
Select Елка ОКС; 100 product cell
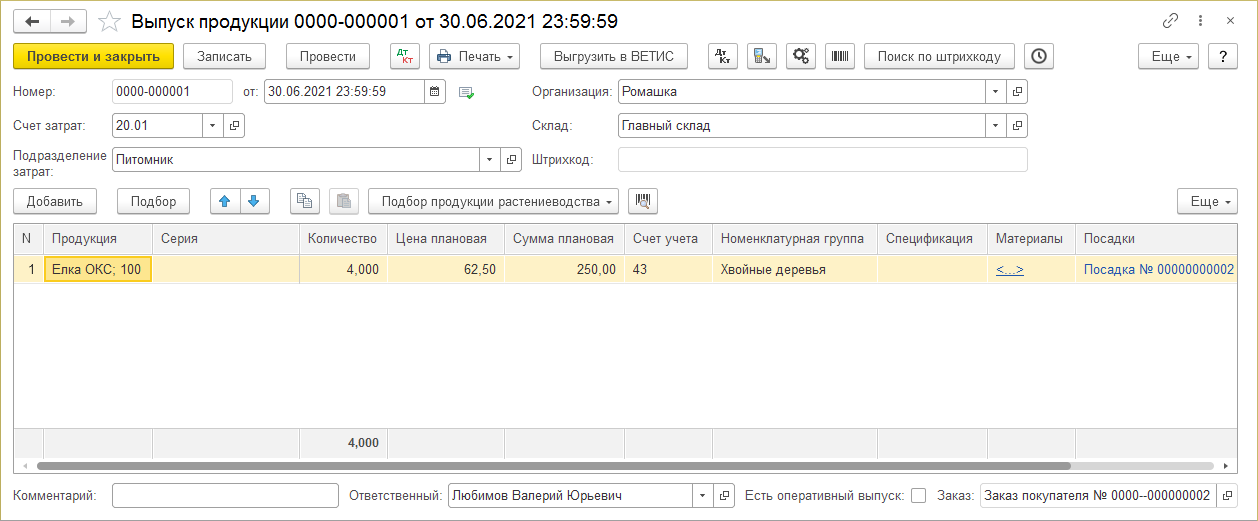pos(98,269)
